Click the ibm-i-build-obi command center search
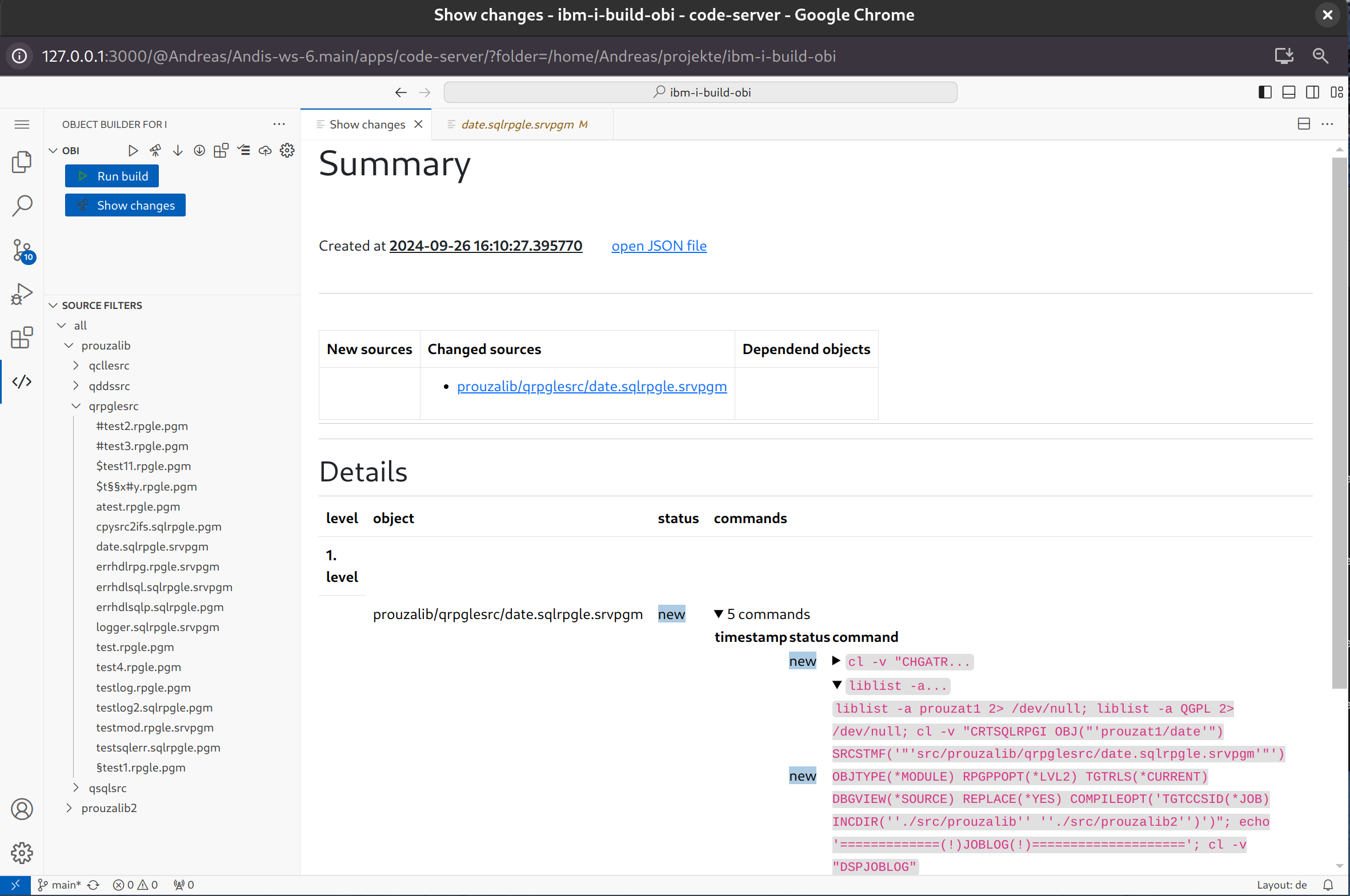This screenshot has height=896, width=1350. tap(700, 92)
